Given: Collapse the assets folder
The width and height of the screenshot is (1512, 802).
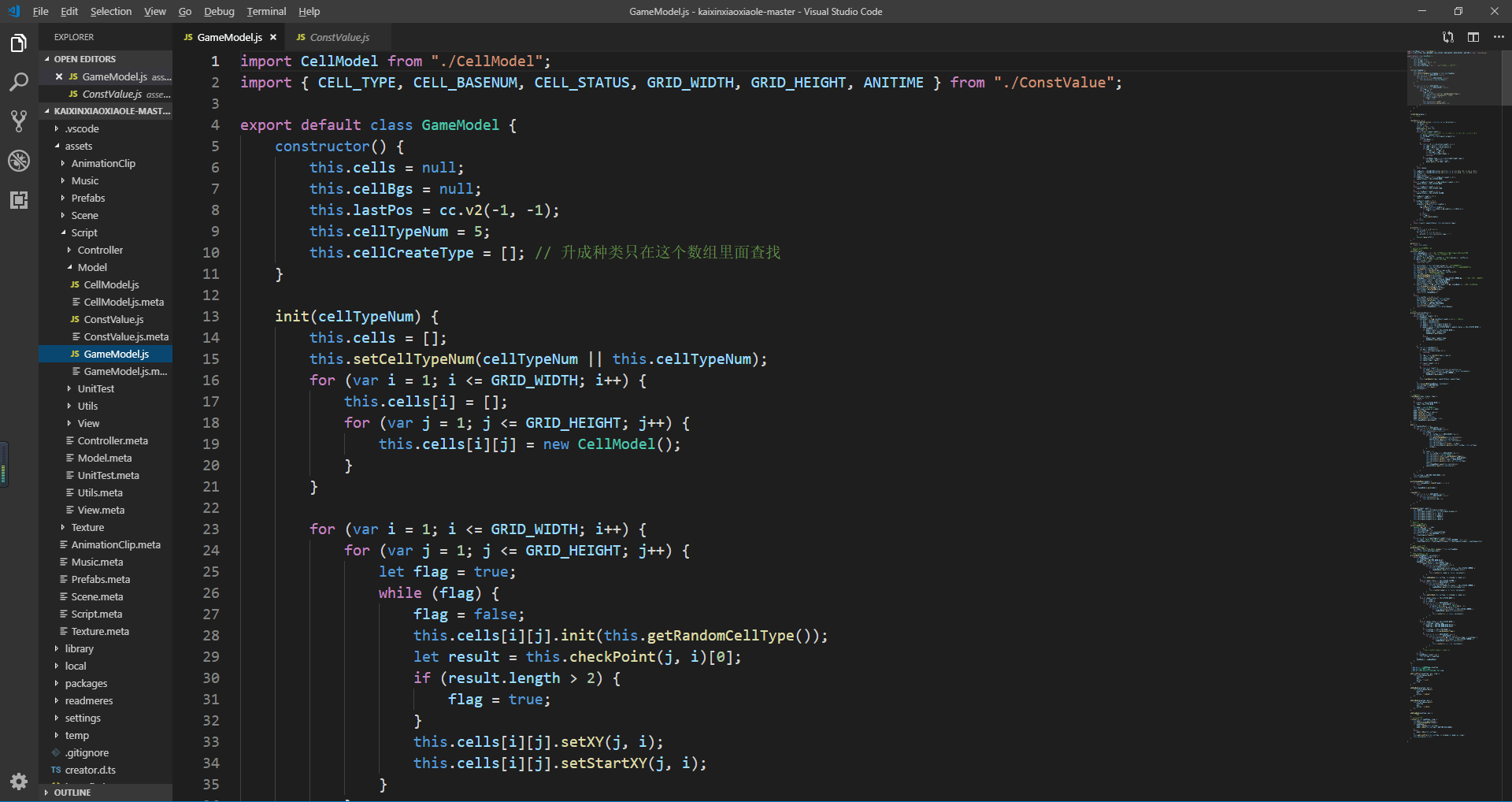Looking at the screenshot, I should (x=106, y=146).
